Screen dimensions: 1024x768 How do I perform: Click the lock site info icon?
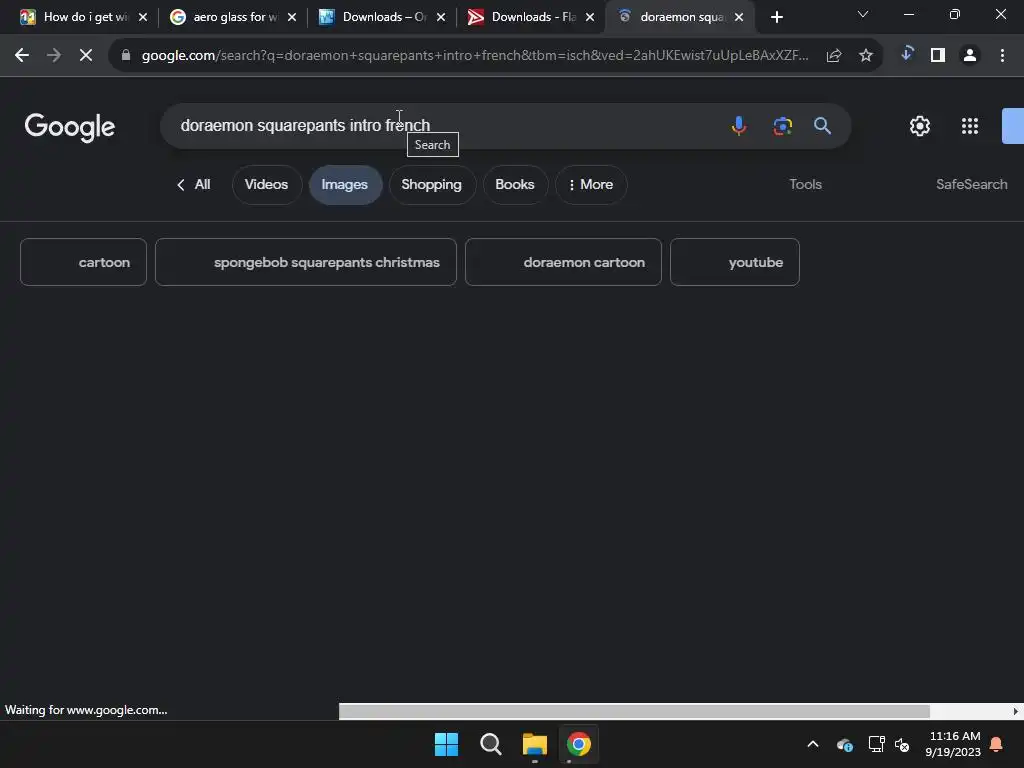coord(126,56)
